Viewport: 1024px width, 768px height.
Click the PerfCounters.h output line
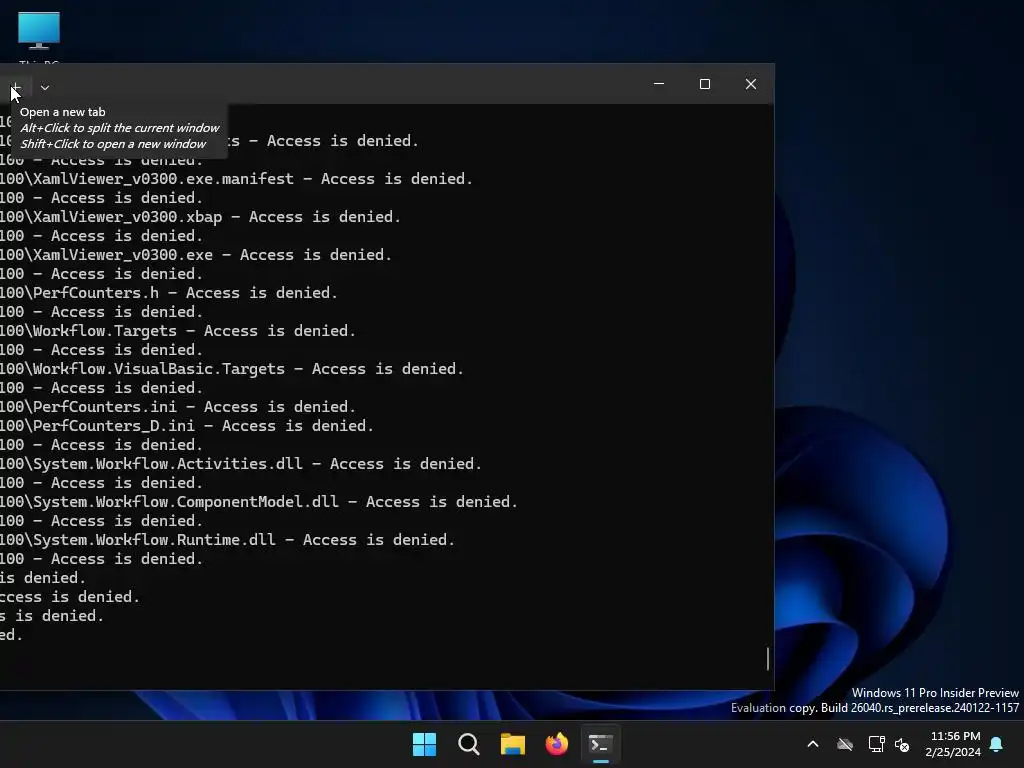168,293
